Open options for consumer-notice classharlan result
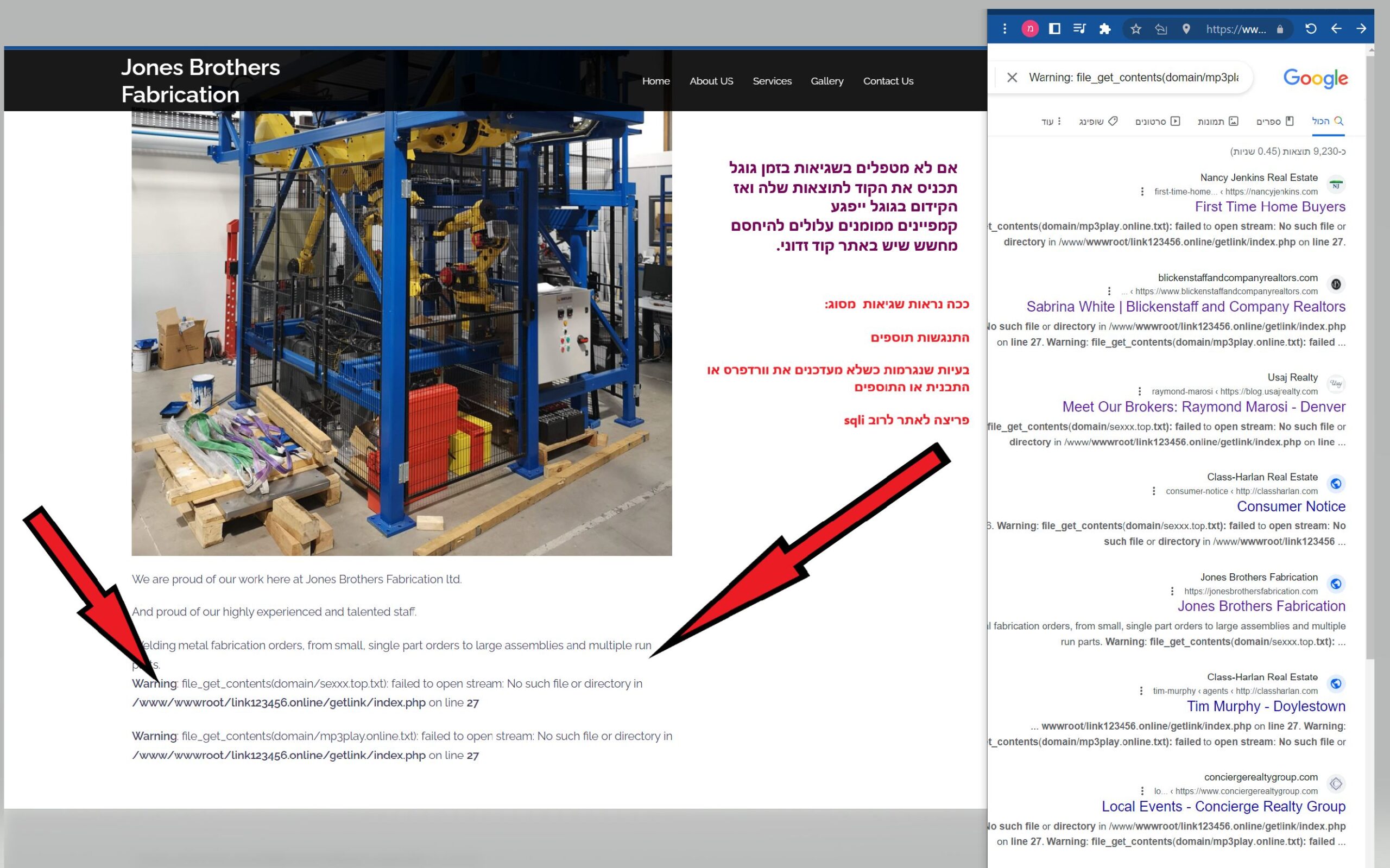The height and width of the screenshot is (868, 1390). click(x=1154, y=491)
